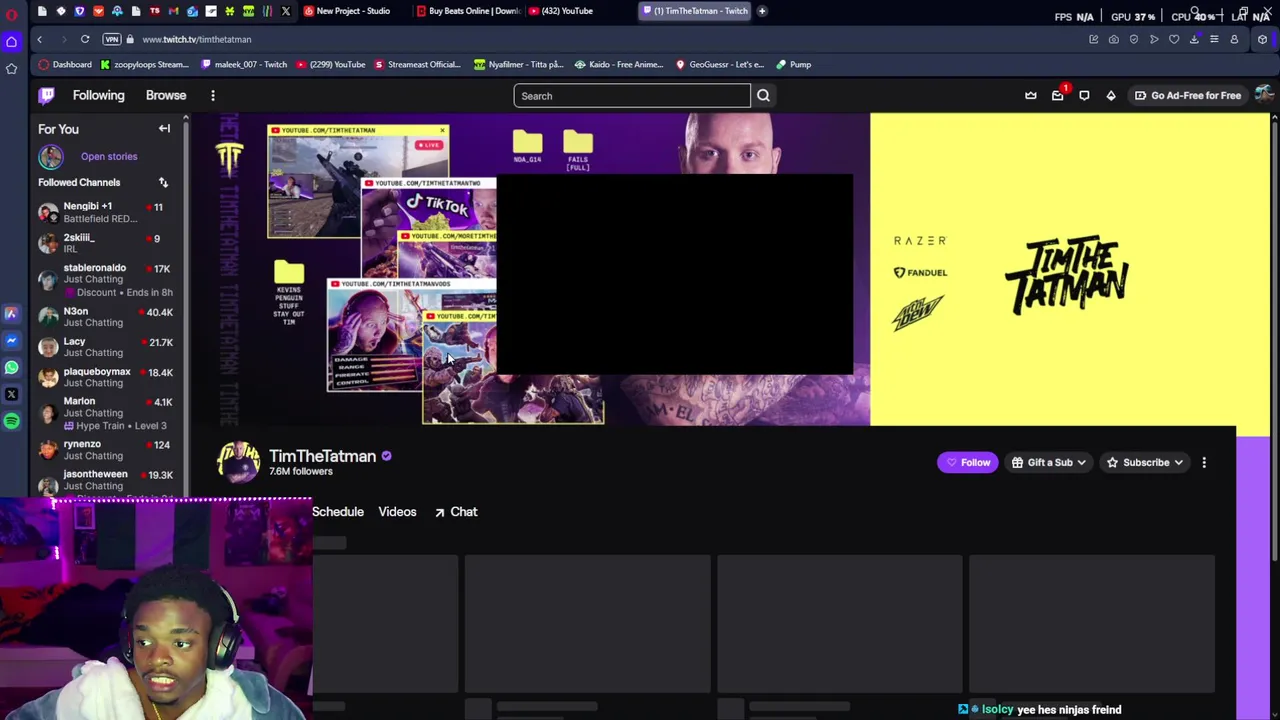The image size is (1280, 720).
Task: Focus the Twitch search field
Action: click(632, 96)
